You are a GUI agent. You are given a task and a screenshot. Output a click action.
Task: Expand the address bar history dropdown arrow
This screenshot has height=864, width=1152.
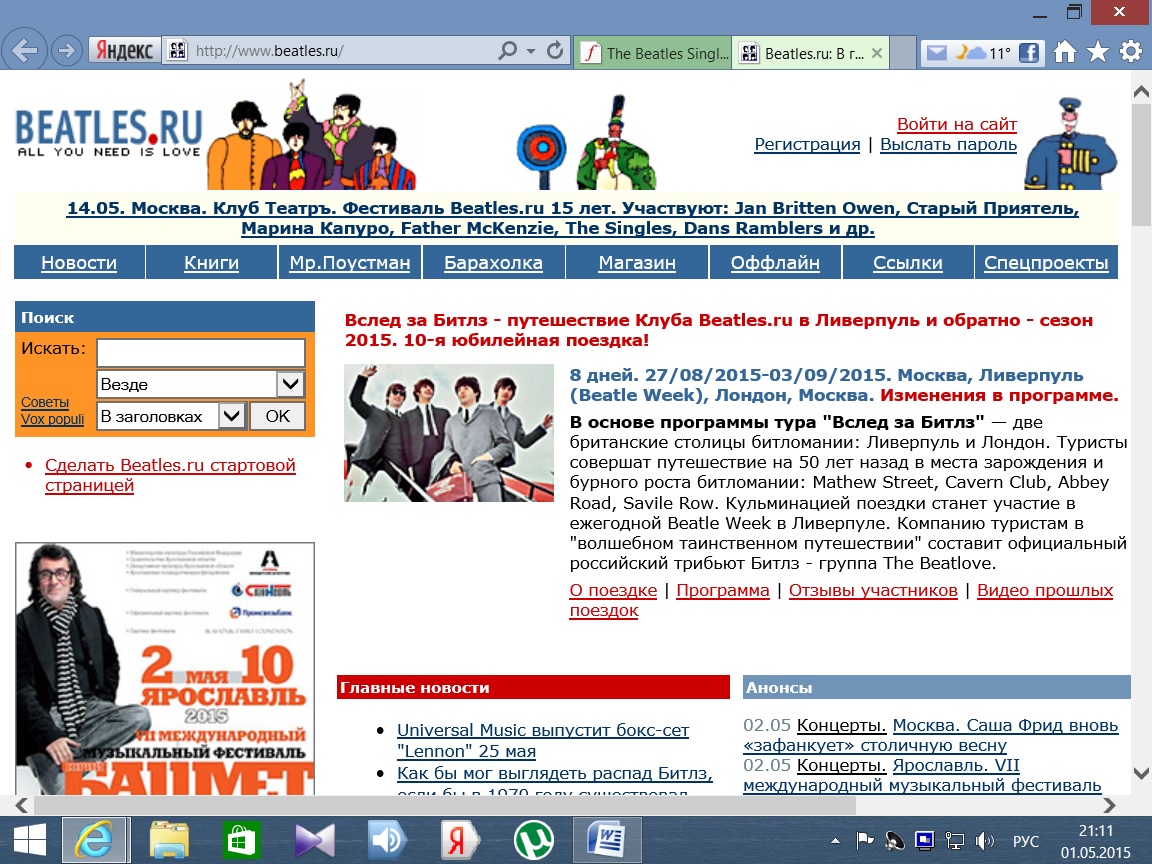click(531, 51)
